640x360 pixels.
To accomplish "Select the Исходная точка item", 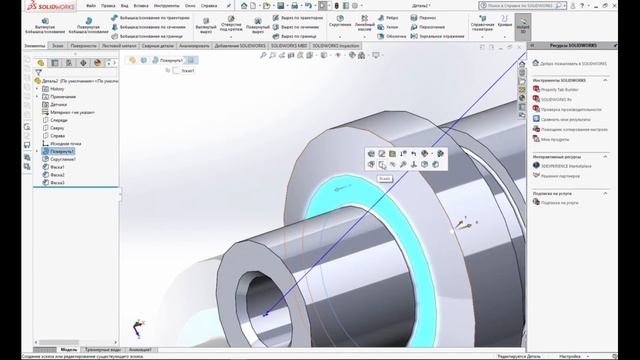I will (x=62, y=144).
